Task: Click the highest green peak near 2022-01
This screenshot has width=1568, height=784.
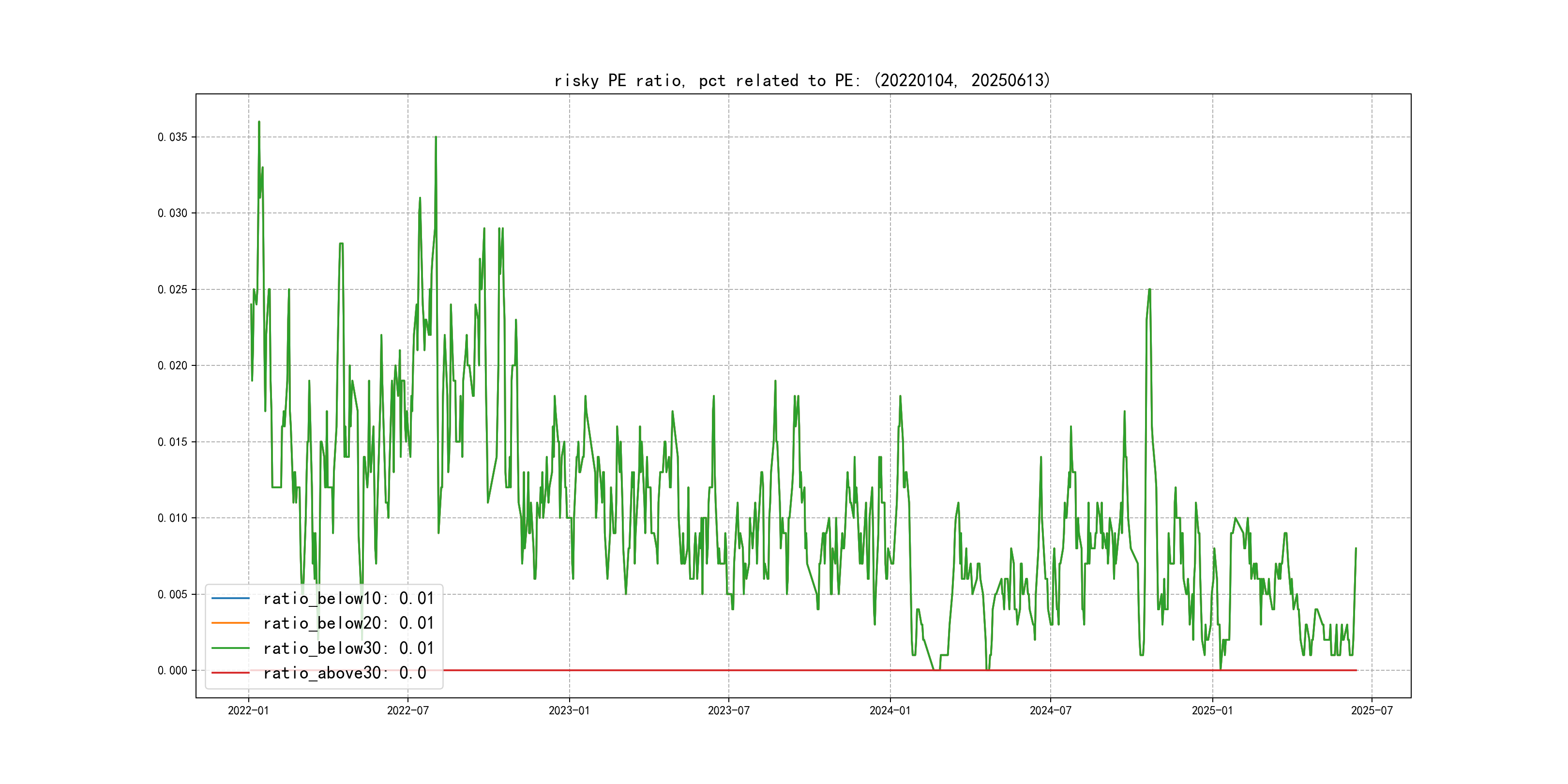Action: [259, 122]
